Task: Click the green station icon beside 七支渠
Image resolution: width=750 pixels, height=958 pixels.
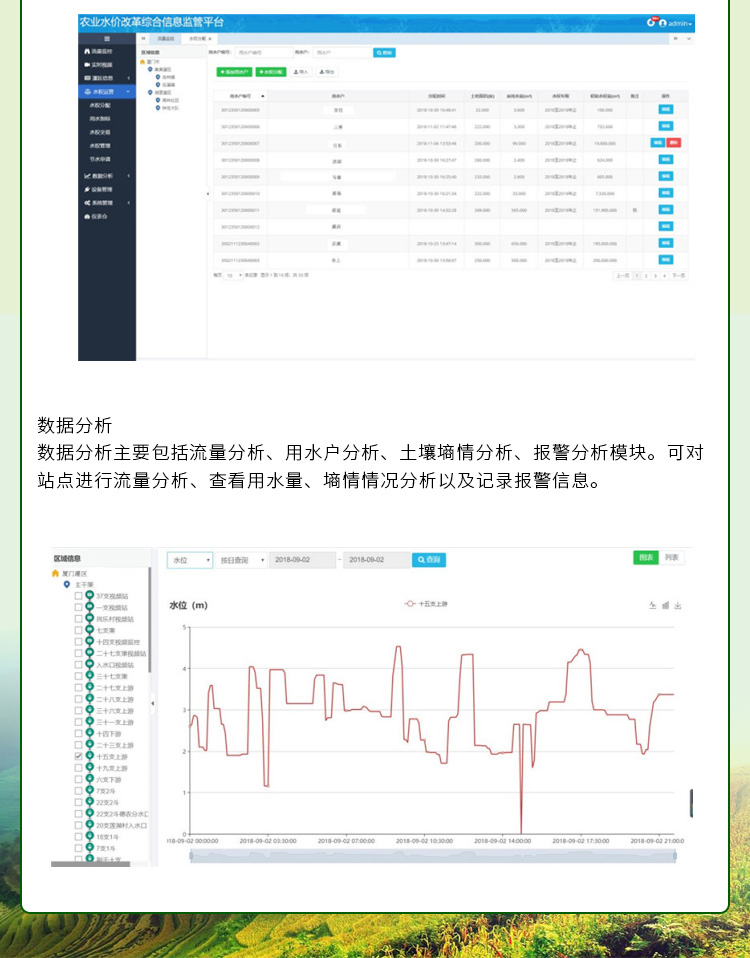Action: point(90,631)
